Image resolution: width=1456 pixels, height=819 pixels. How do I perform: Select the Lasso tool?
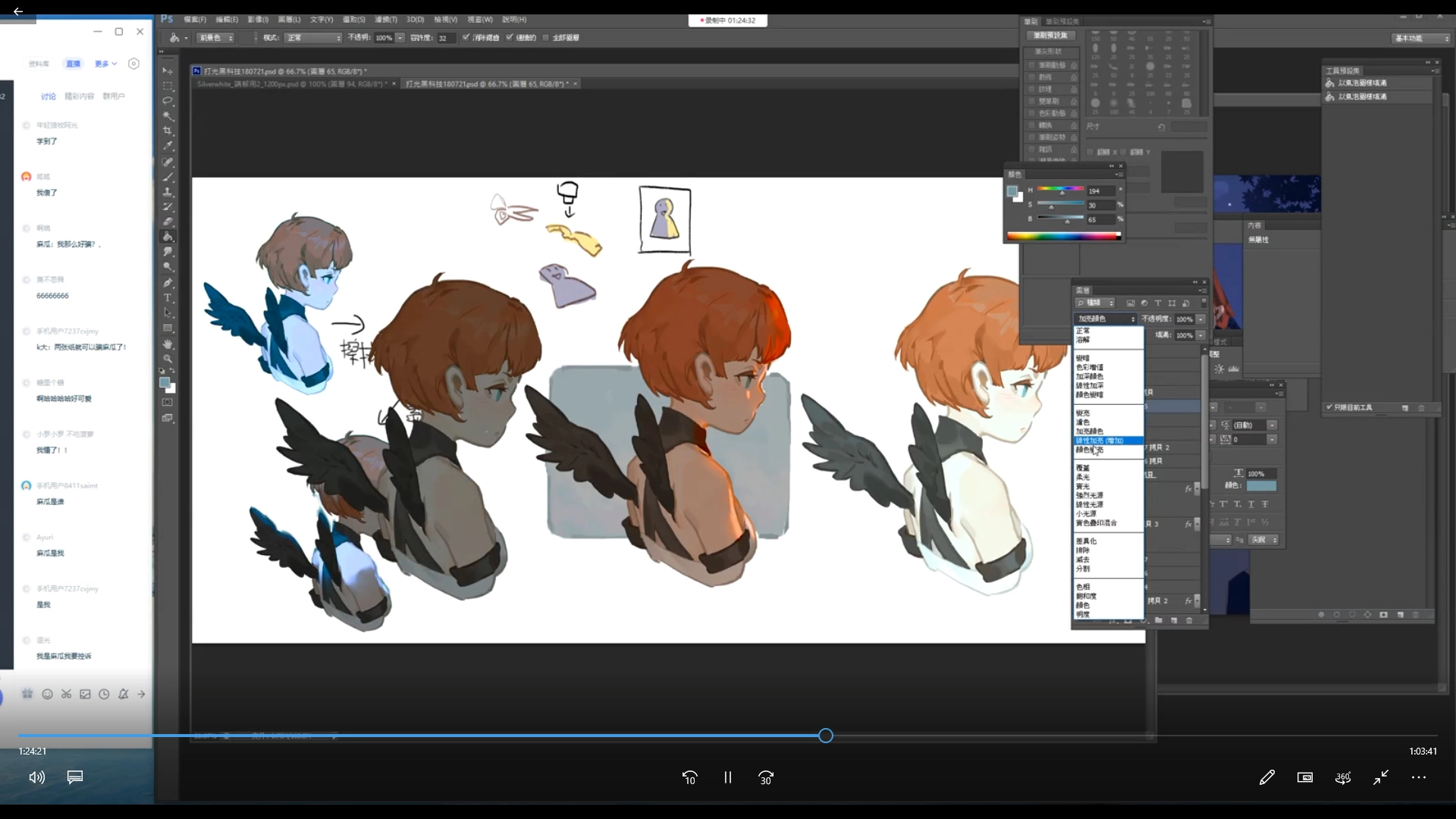[x=168, y=100]
